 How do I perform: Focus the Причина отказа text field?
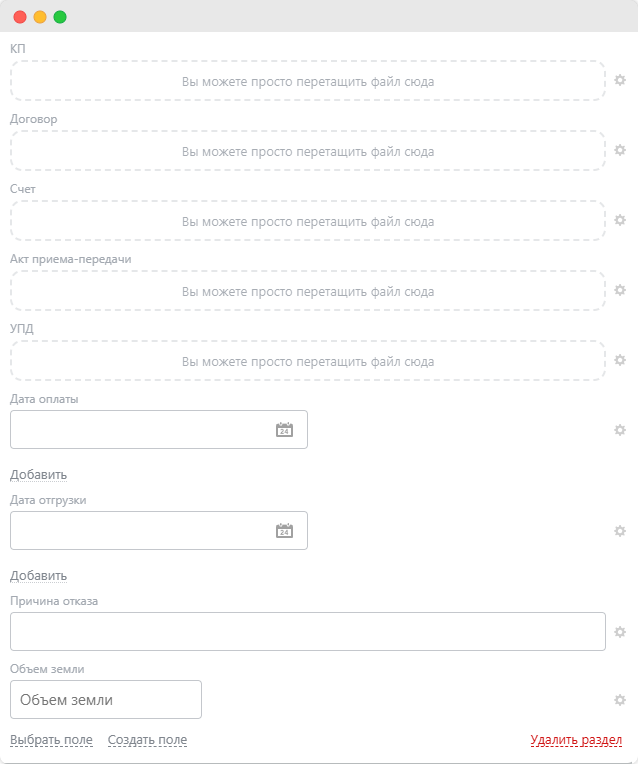308,631
